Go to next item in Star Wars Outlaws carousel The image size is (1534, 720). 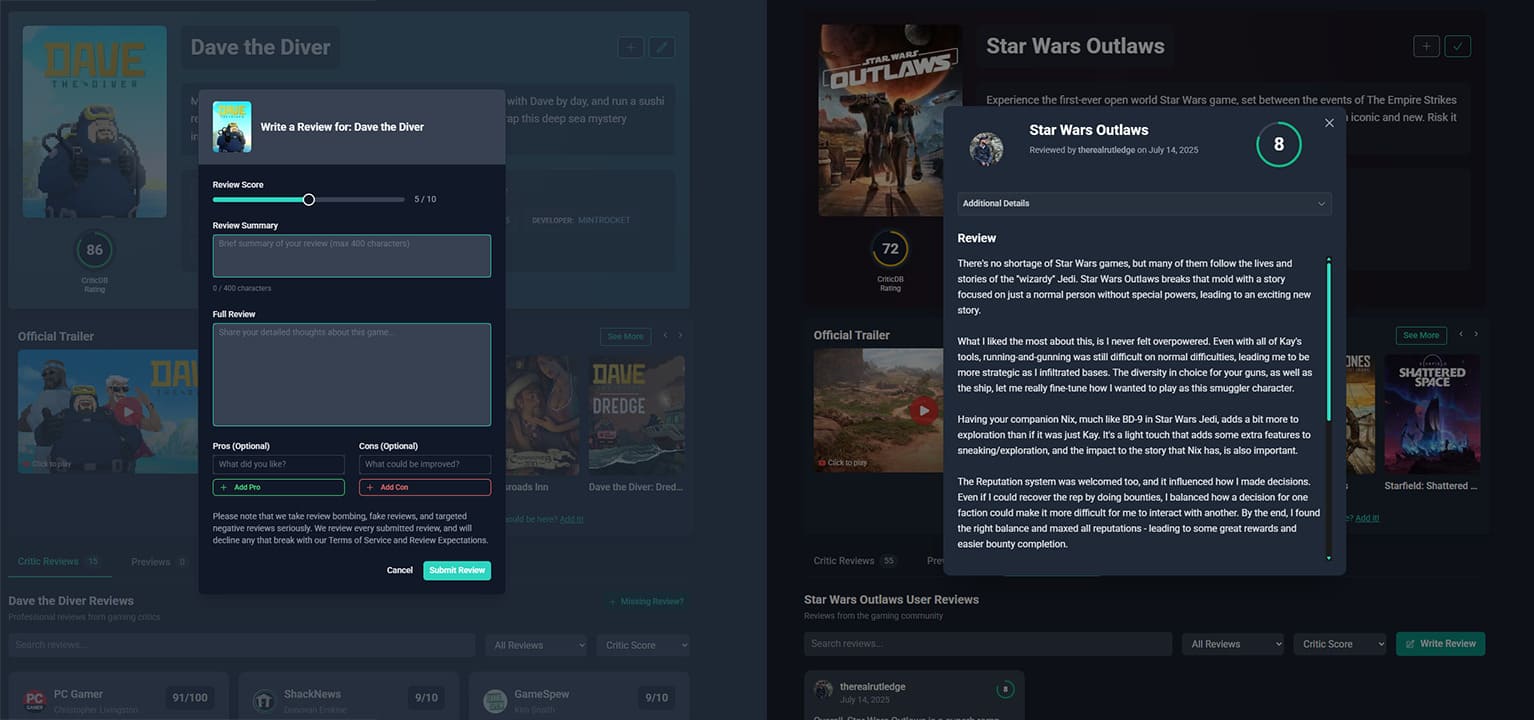(x=1476, y=335)
